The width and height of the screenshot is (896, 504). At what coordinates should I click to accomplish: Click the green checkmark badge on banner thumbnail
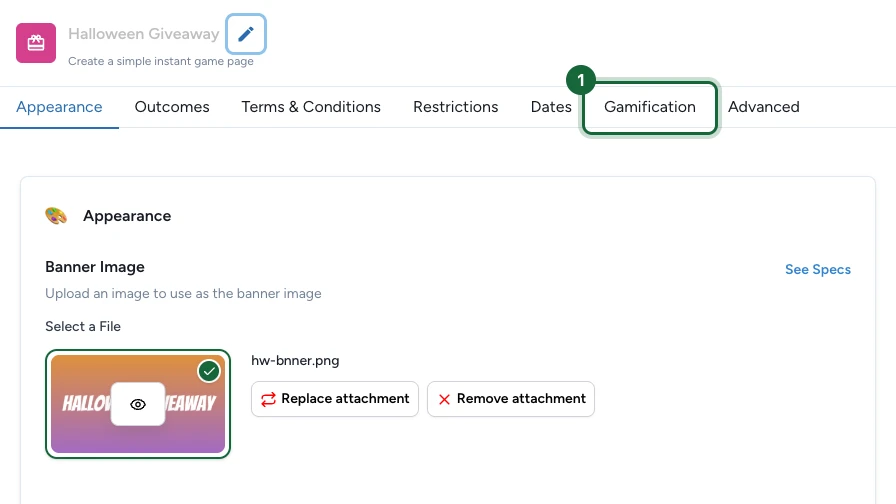tap(209, 371)
